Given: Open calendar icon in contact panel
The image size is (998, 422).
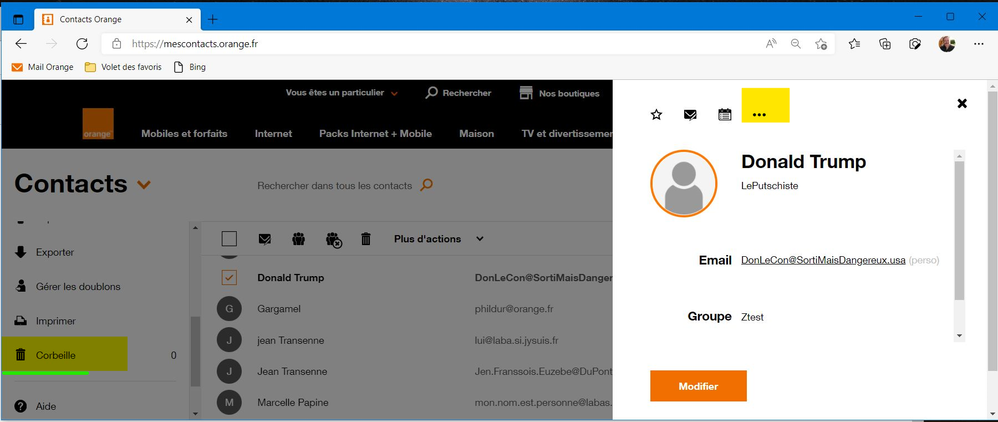Looking at the screenshot, I should 725,115.
